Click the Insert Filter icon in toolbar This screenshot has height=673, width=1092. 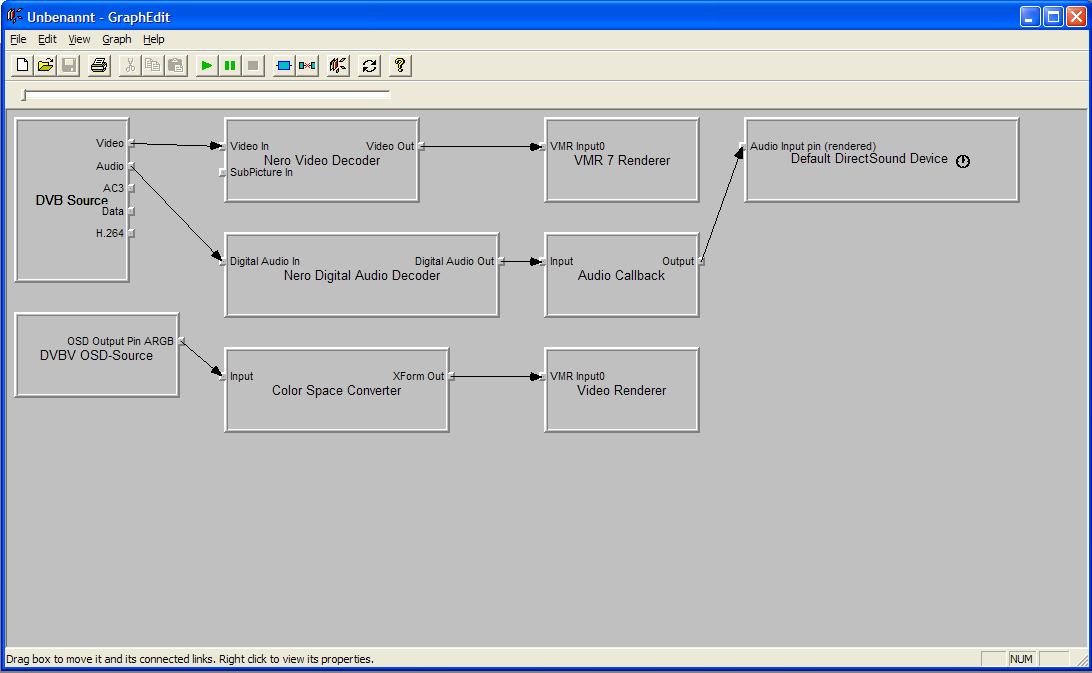284,66
